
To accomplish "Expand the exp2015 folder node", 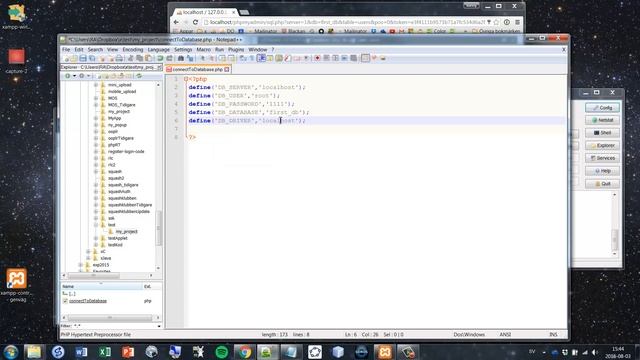I will click(x=81, y=265).
